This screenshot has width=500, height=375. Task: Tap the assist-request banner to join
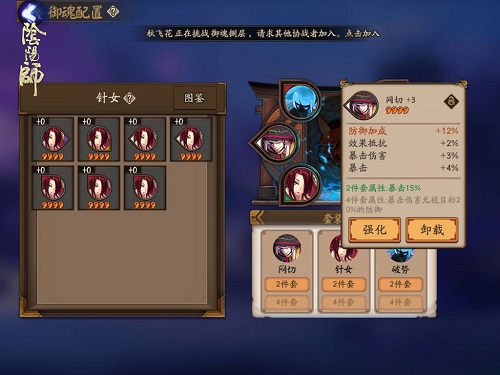pyautogui.click(x=263, y=33)
